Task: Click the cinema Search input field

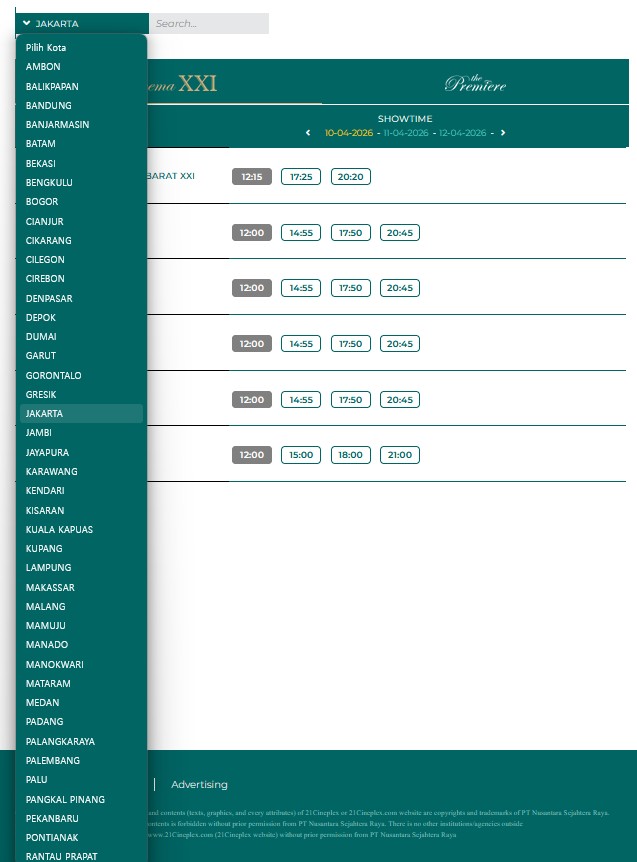Action: pyautogui.click(x=209, y=24)
